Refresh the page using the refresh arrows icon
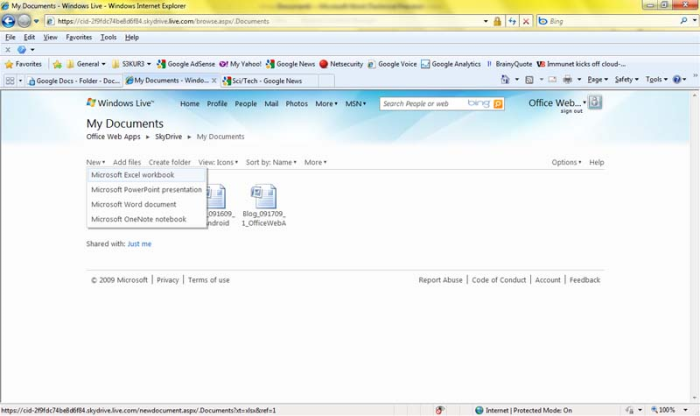Image resolution: width=700 pixels, height=416 pixels. click(512, 21)
